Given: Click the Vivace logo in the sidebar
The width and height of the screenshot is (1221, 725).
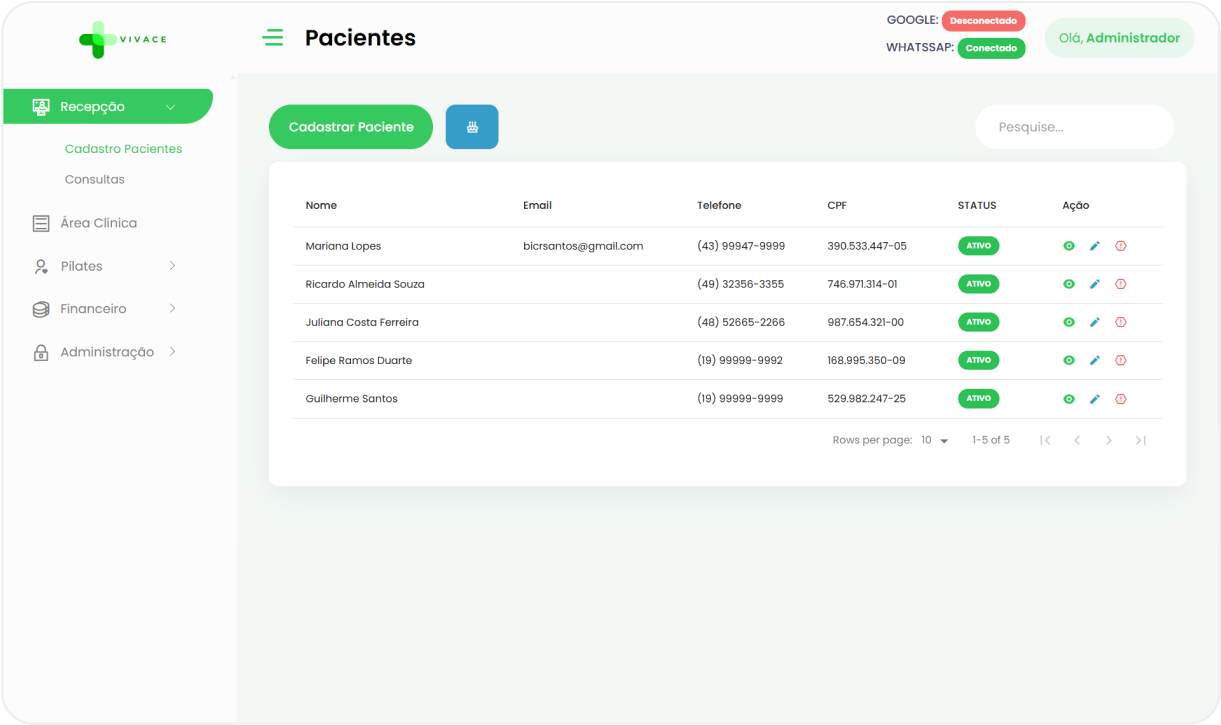Looking at the screenshot, I should coord(122,39).
